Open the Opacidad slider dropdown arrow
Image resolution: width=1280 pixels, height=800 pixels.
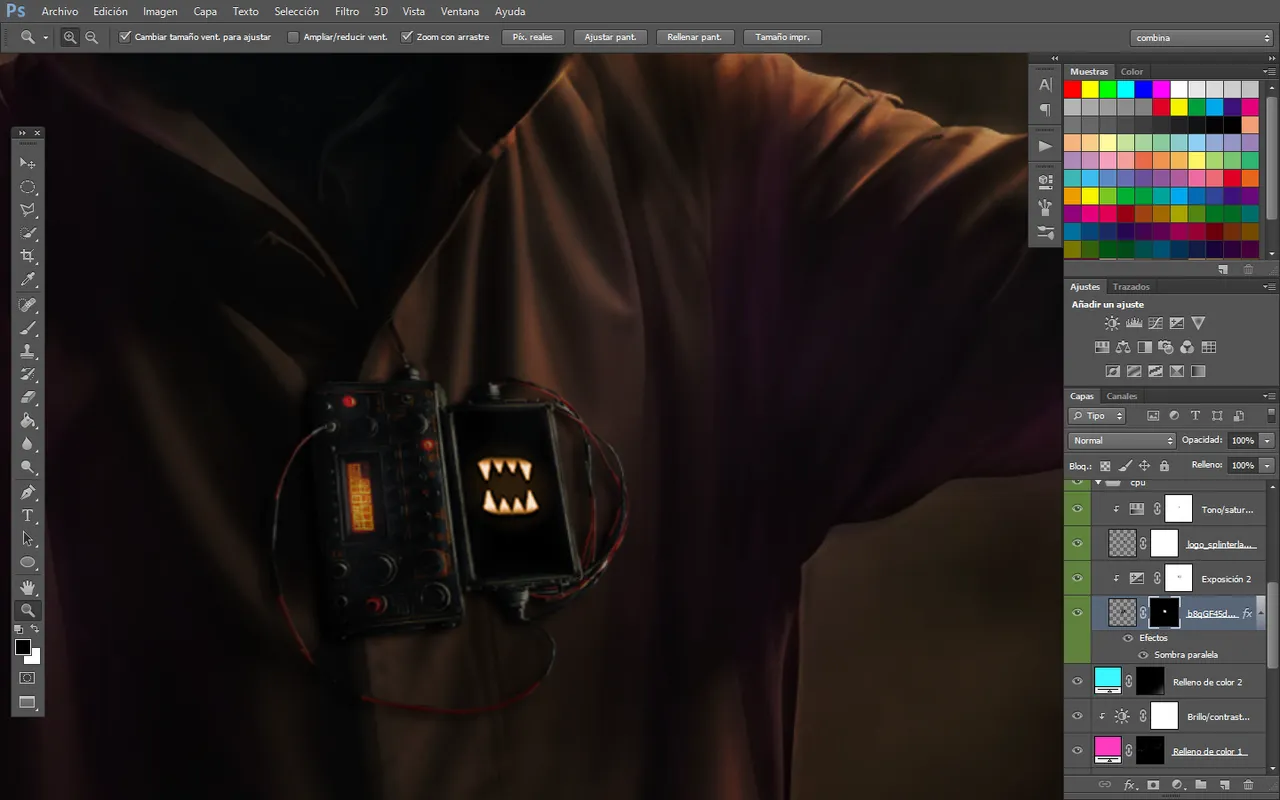pos(1267,441)
